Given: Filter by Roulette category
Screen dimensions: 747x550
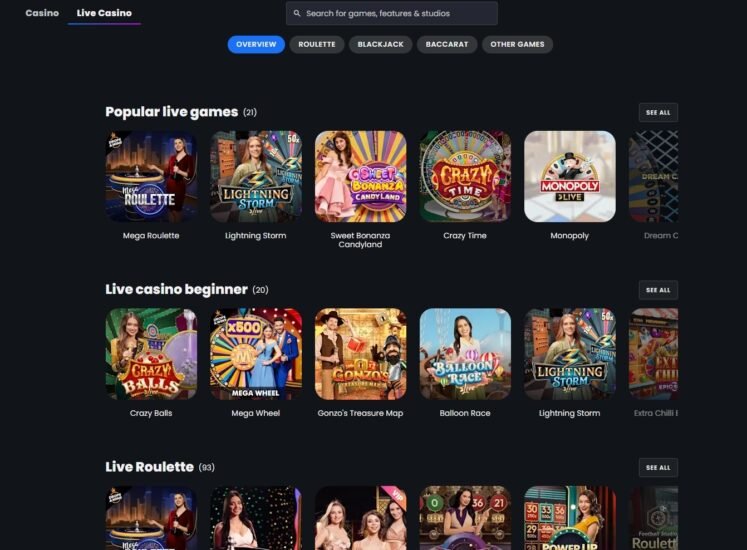Looking at the screenshot, I should point(317,44).
